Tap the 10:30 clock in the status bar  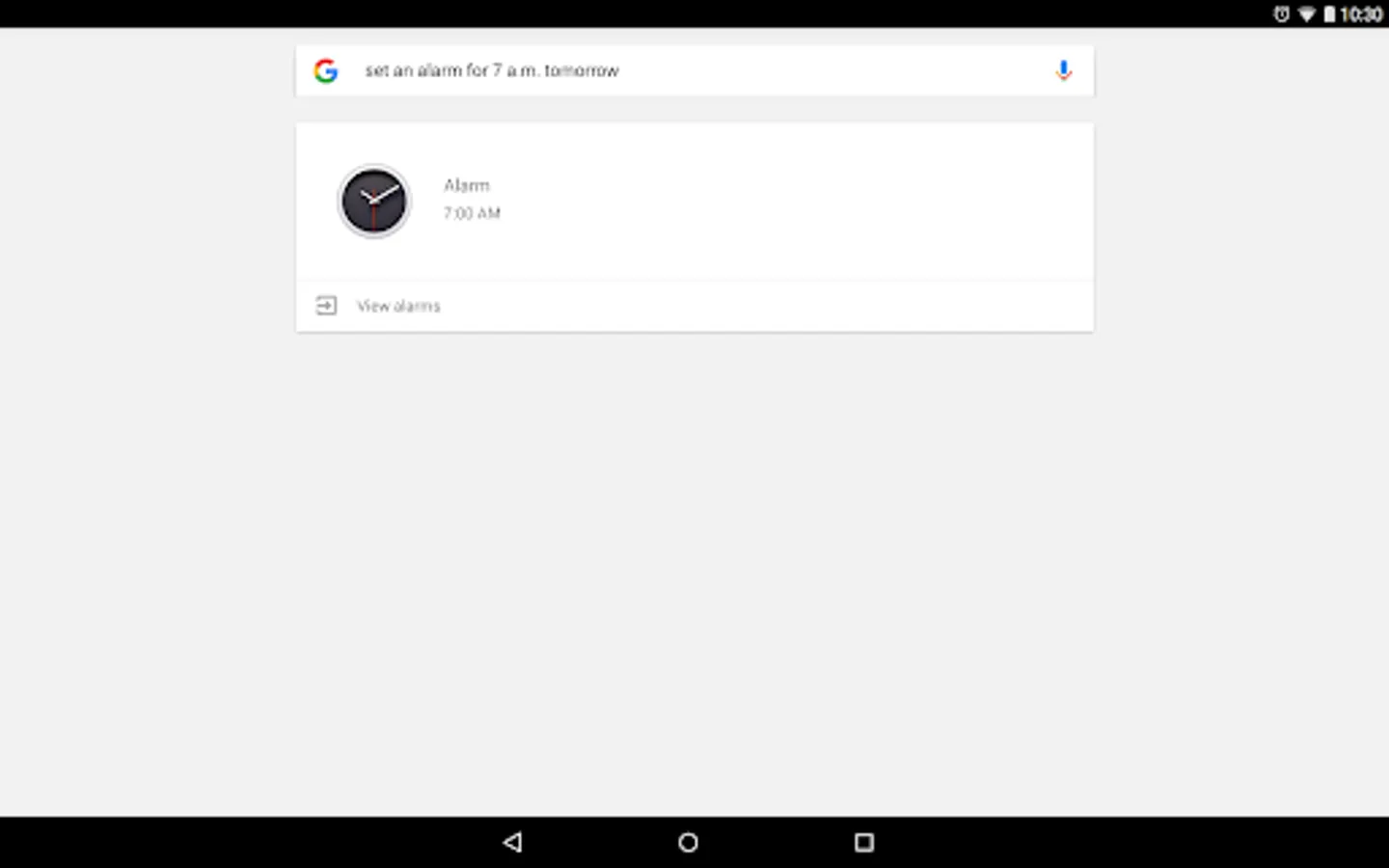click(x=1361, y=14)
